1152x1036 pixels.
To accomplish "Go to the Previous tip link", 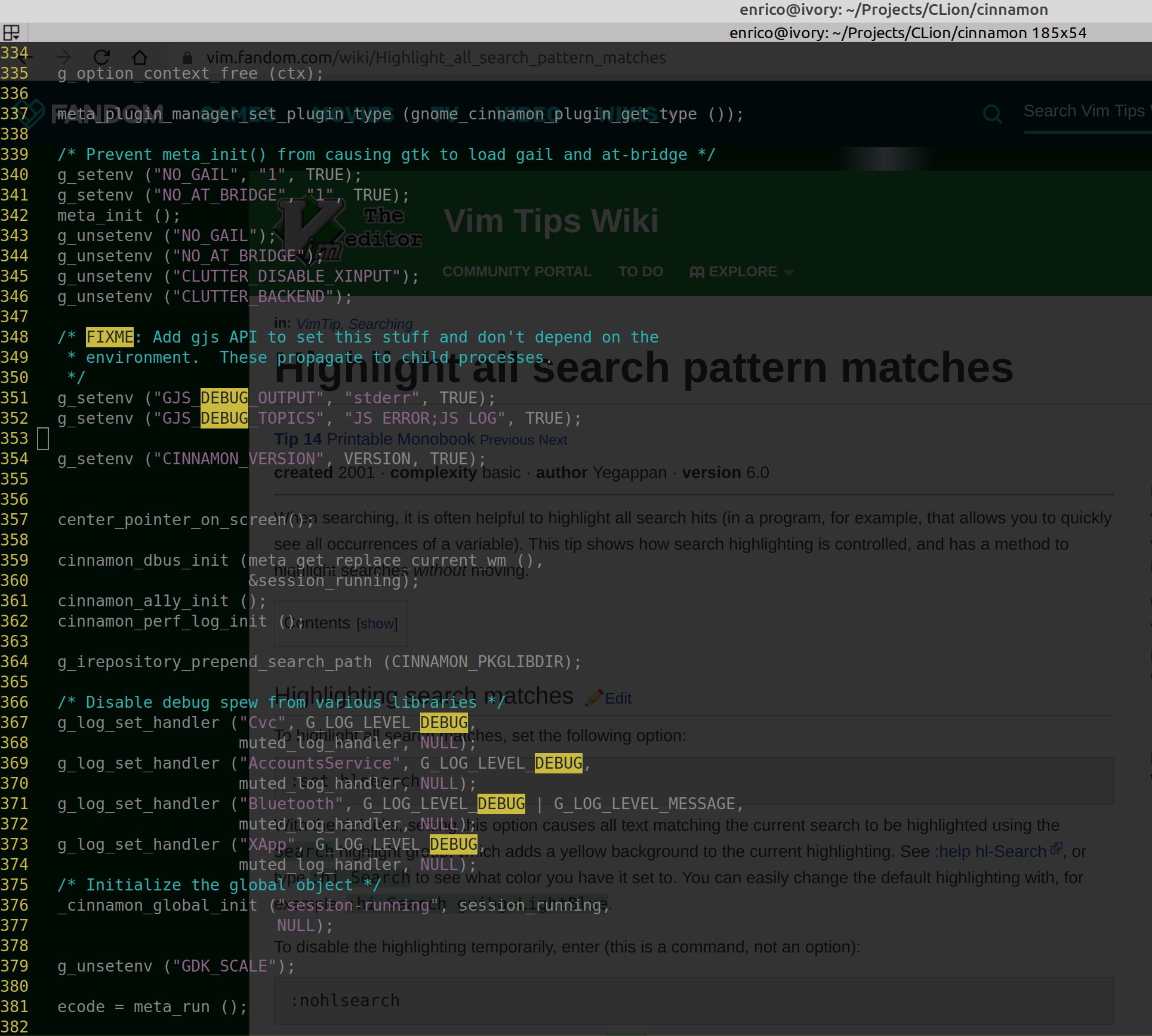I will 507,440.
